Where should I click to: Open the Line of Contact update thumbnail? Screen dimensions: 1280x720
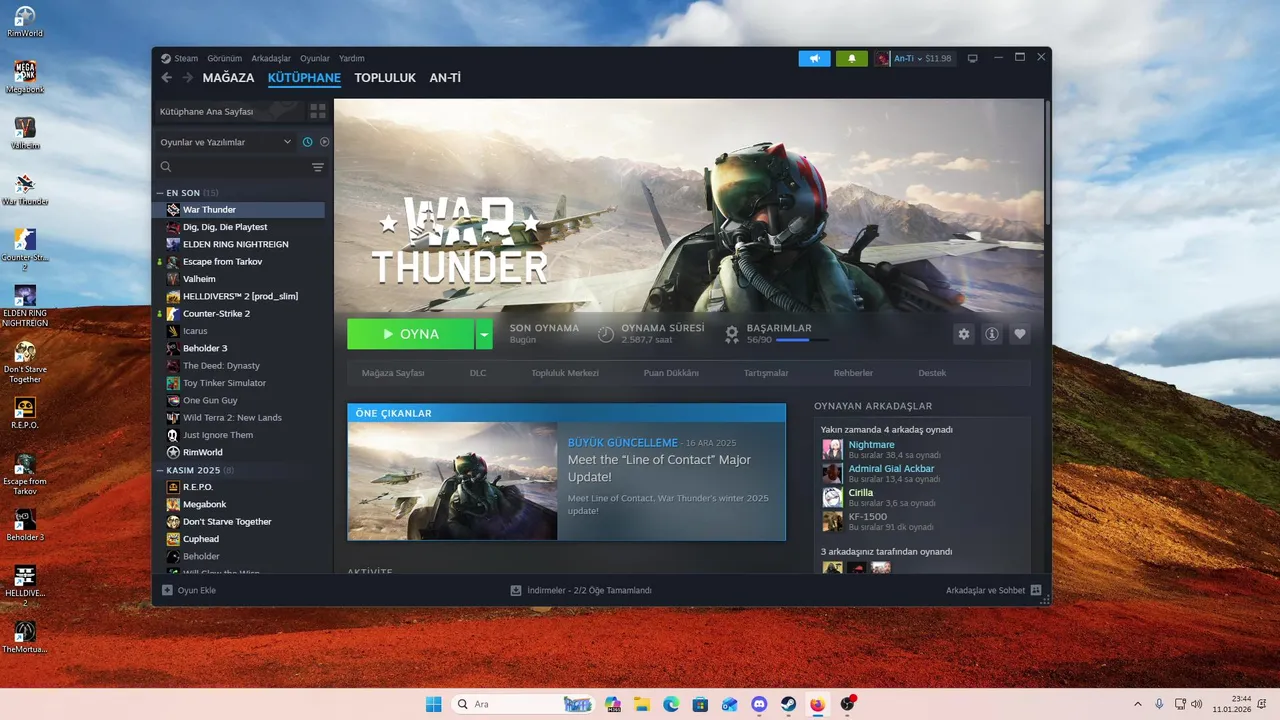[453, 481]
